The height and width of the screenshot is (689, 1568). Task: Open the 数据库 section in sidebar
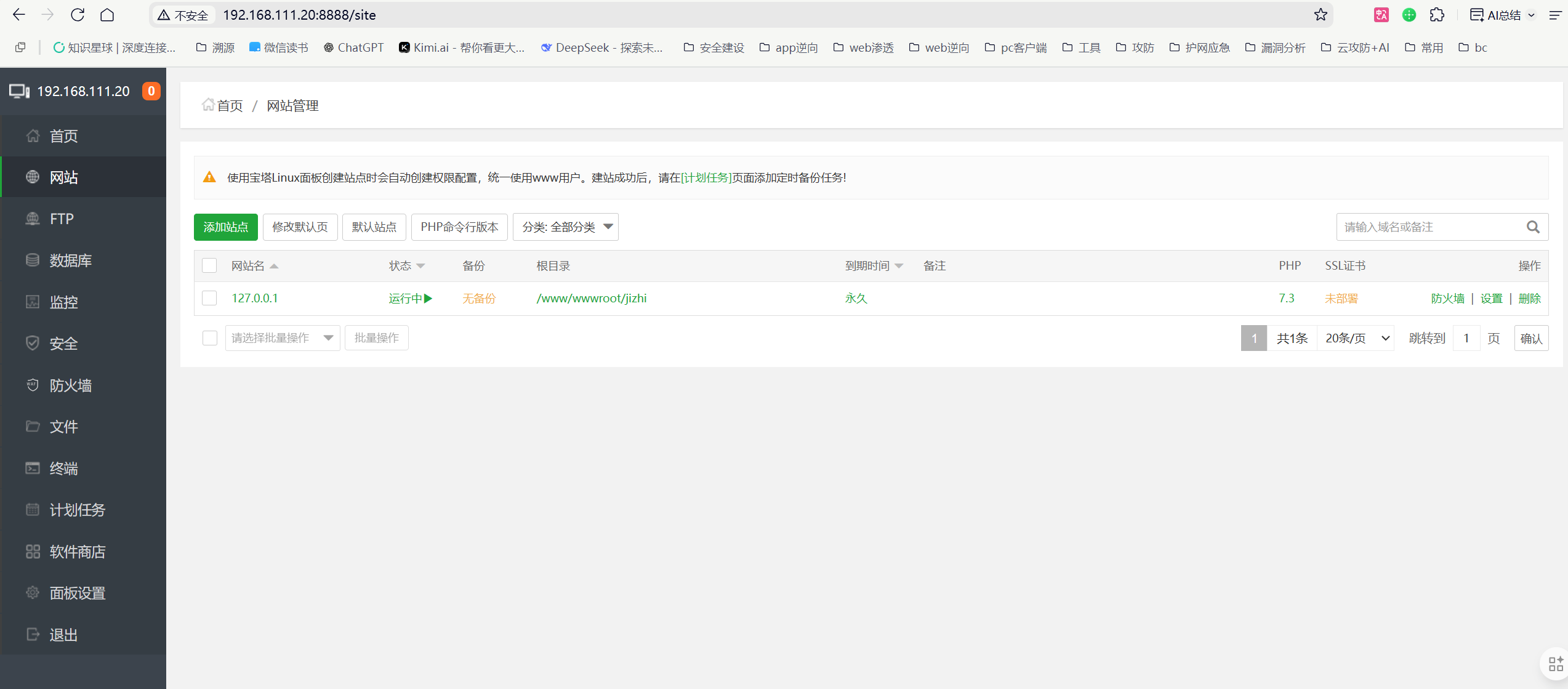pos(70,260)
